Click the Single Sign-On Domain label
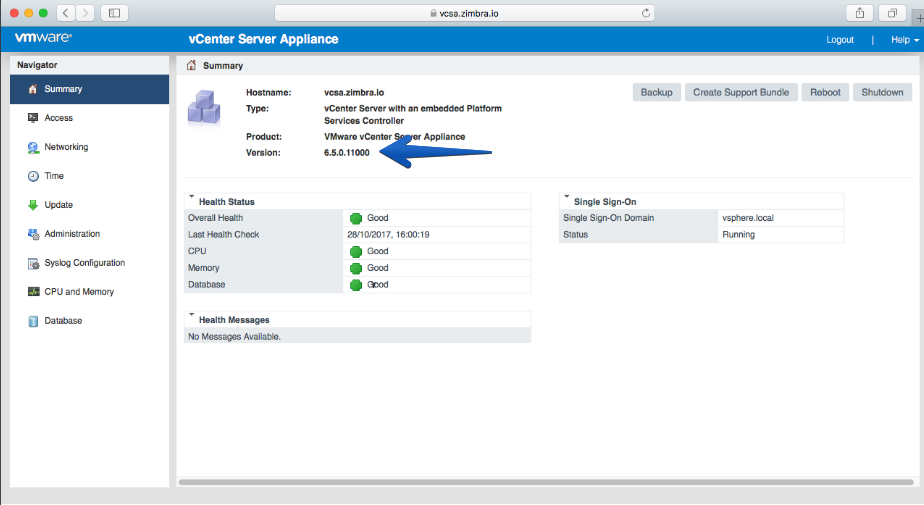Viewport: 924px width, 505px height. coord(608,218)
